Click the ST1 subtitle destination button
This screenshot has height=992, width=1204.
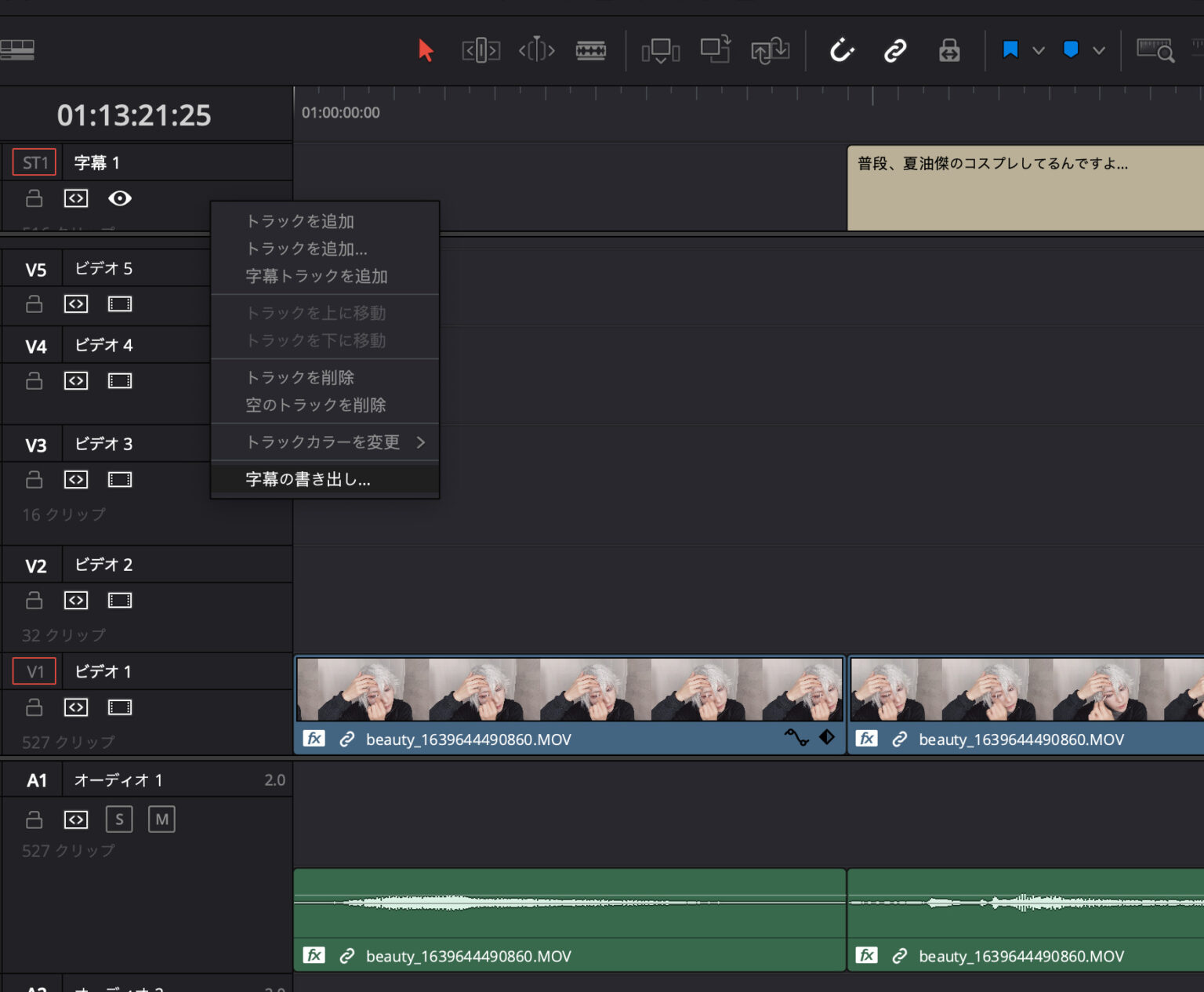(34, 162)
